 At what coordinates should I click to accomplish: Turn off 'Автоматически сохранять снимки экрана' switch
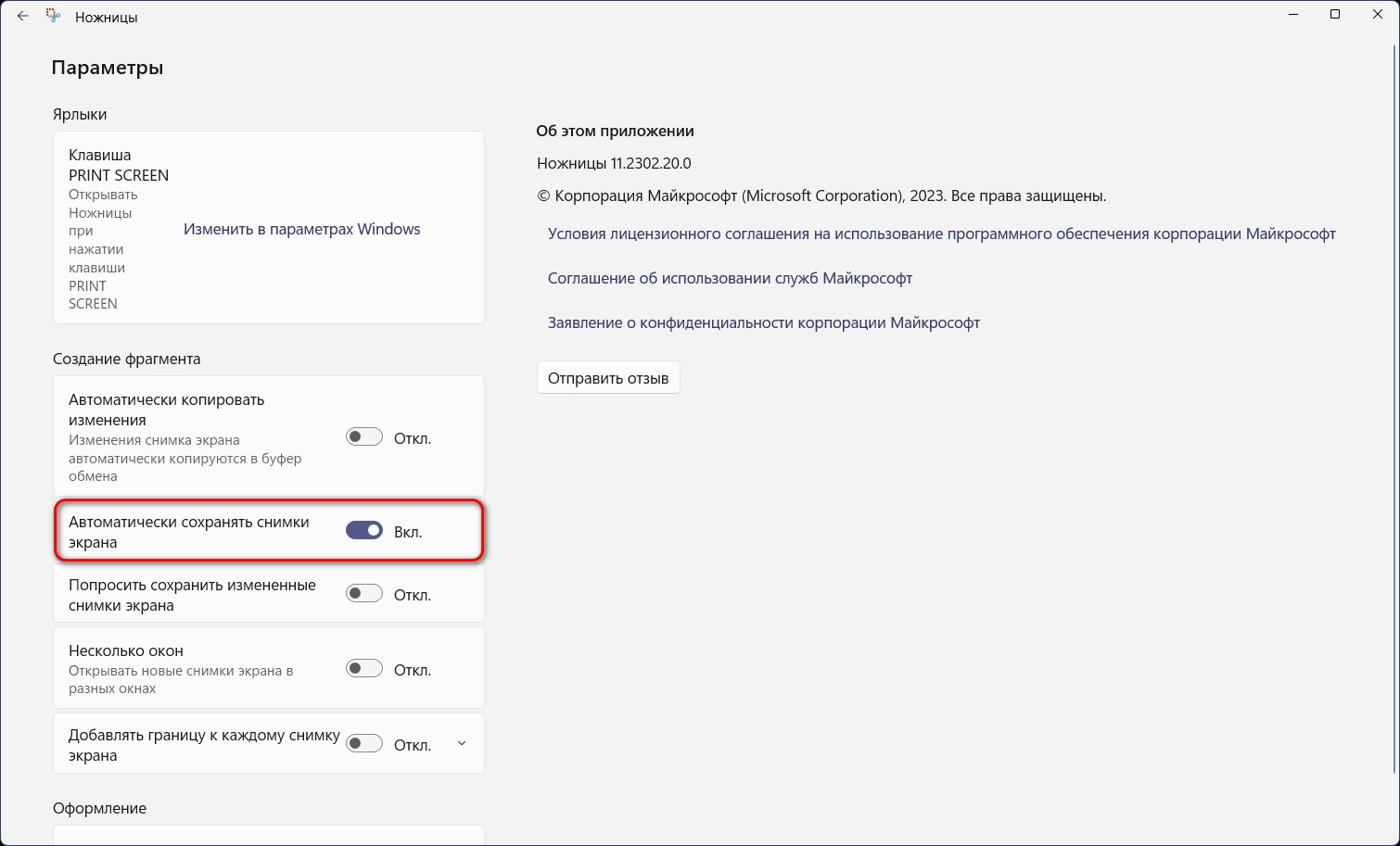click(x=364, y=530)
